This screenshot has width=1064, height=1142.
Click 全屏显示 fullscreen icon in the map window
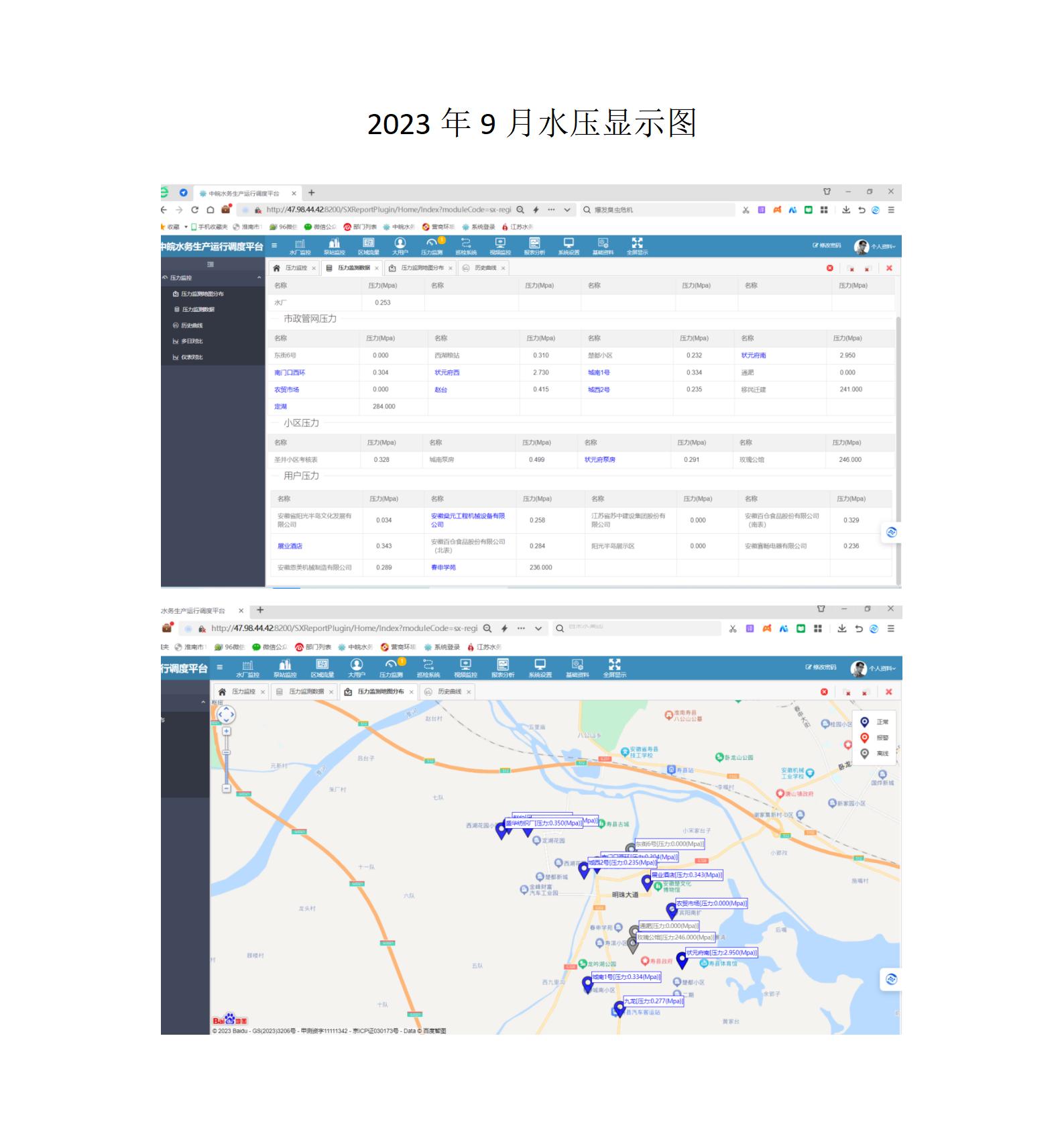(614, 668)
